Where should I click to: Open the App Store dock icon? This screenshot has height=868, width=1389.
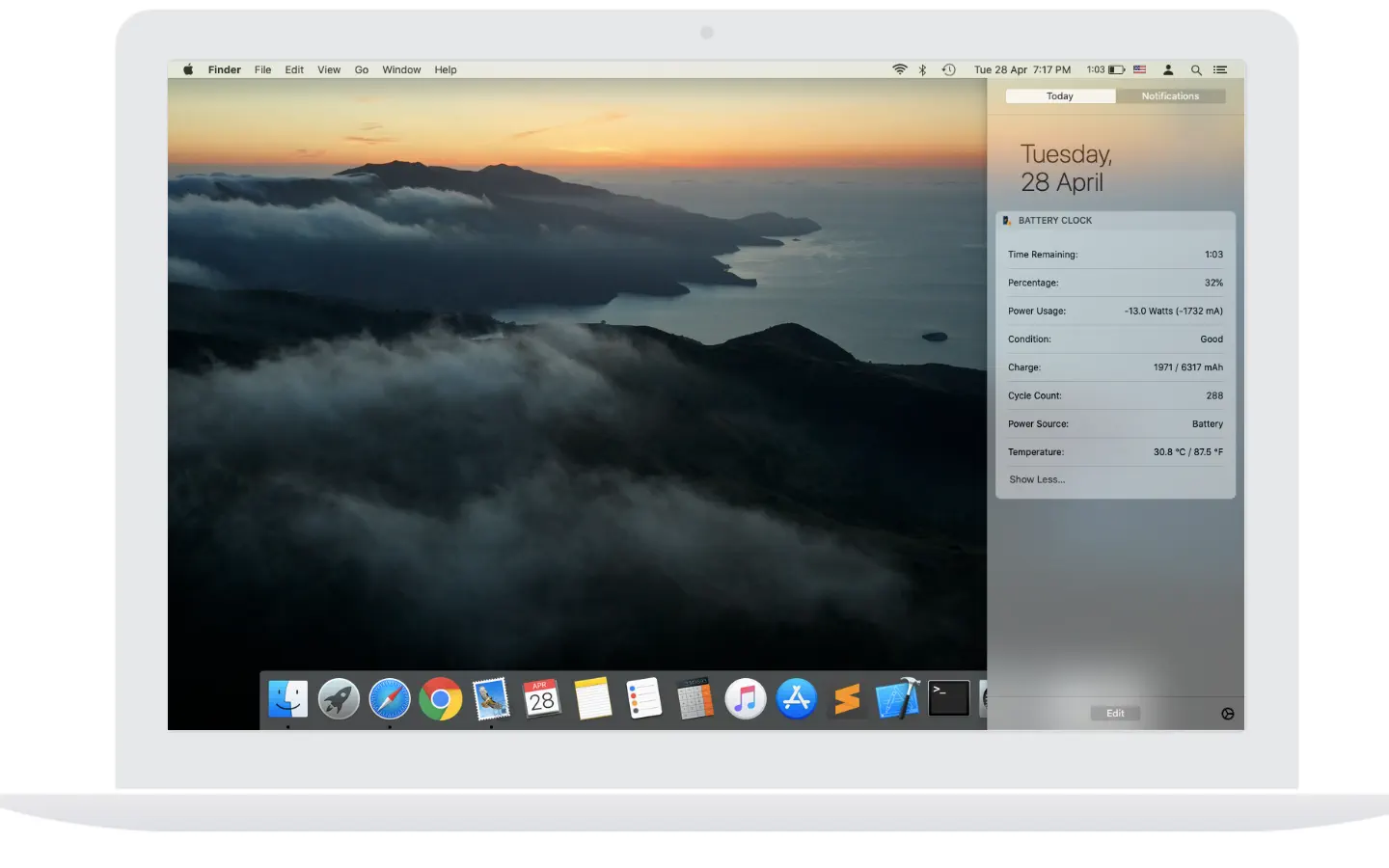coord(797,699)
